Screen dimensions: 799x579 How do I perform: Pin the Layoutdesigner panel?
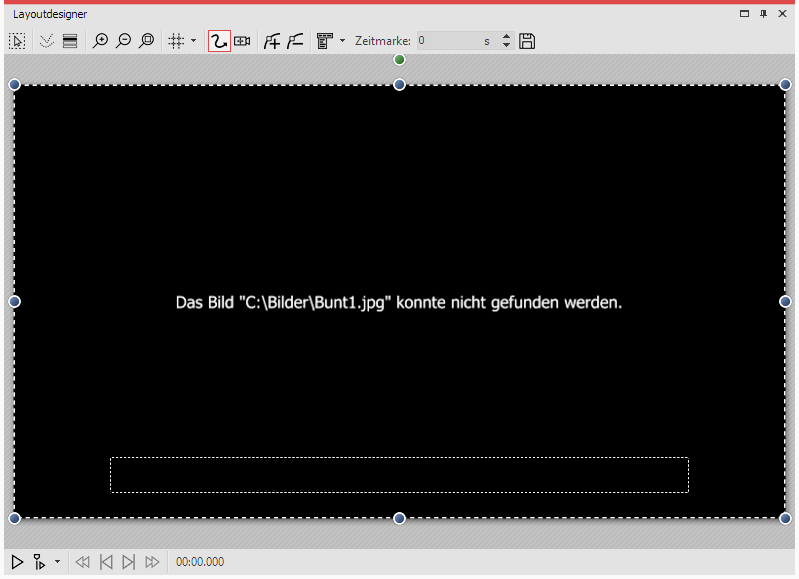coord(764,14)
